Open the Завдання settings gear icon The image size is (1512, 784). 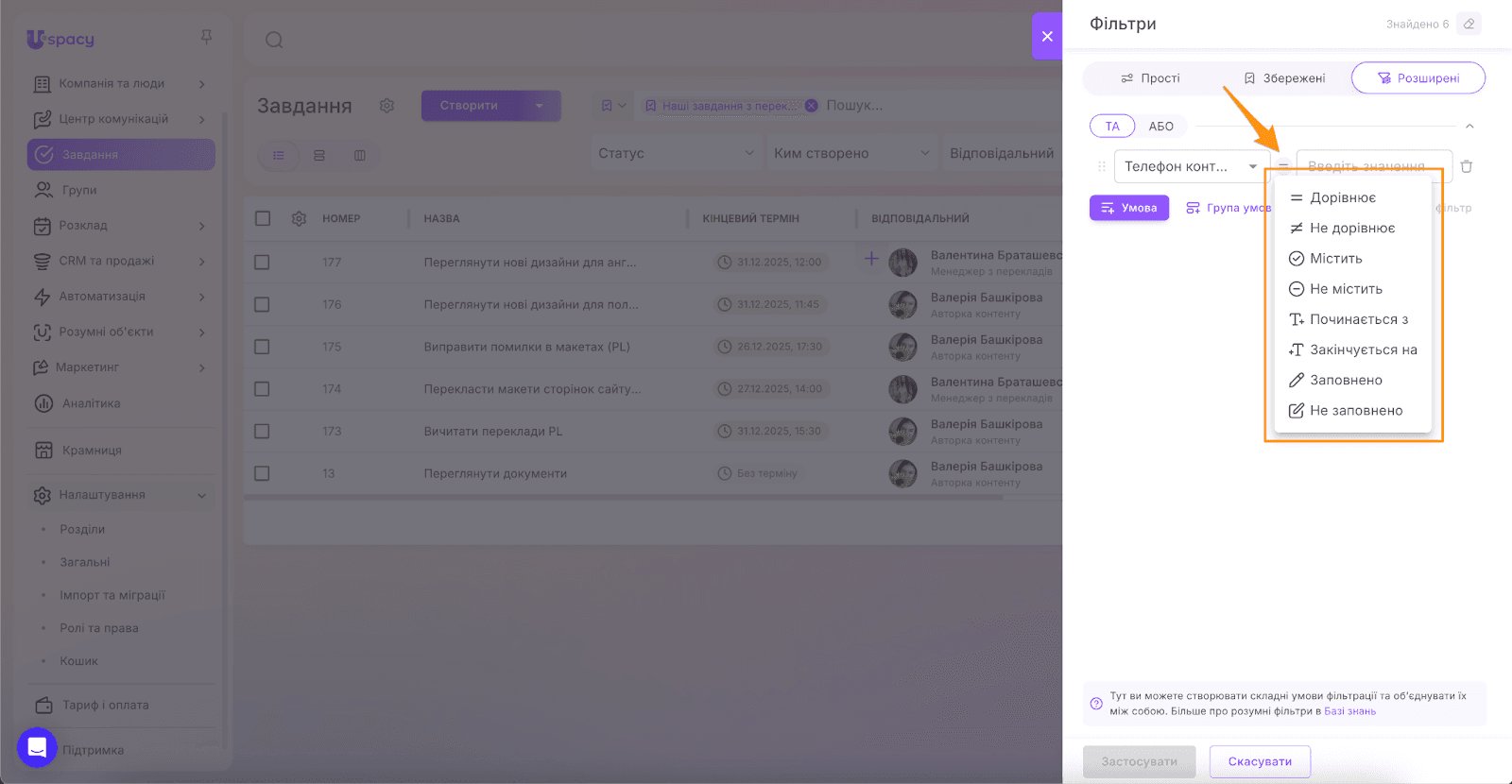click(387, 106)
